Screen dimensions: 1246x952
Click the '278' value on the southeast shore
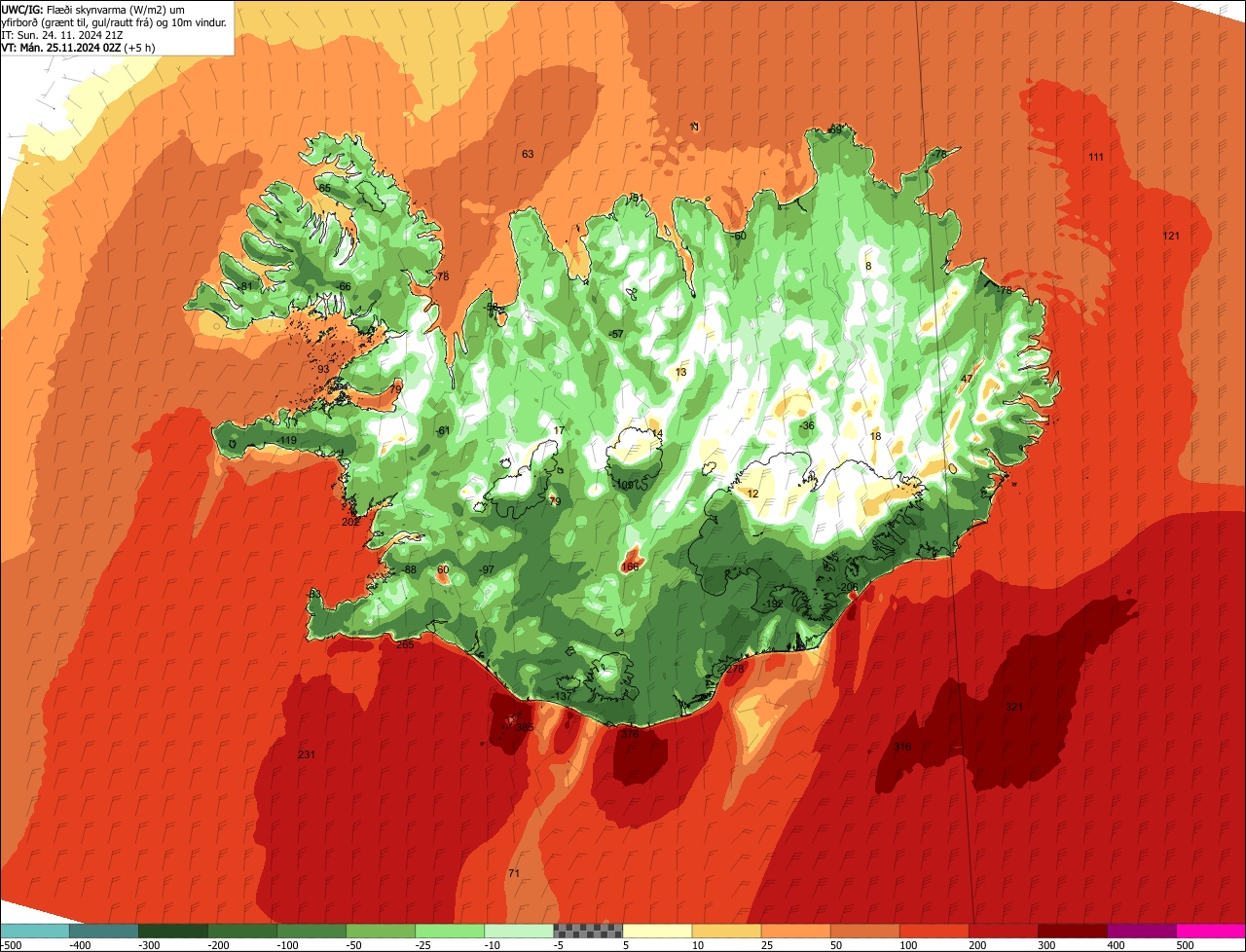pyautogui.click(x=735, y=669)
